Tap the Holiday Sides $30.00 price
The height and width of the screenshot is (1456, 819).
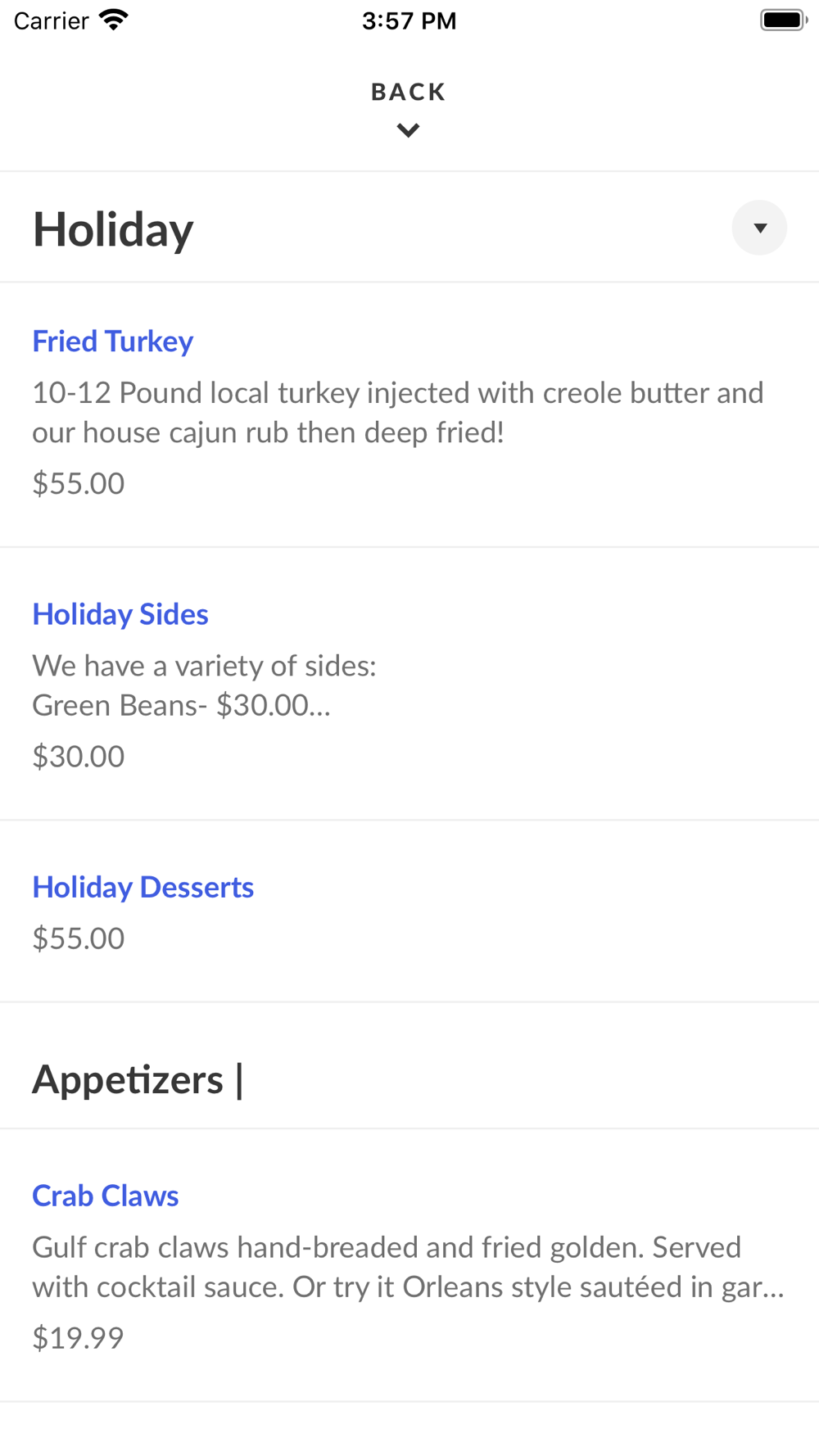[79, 756]
